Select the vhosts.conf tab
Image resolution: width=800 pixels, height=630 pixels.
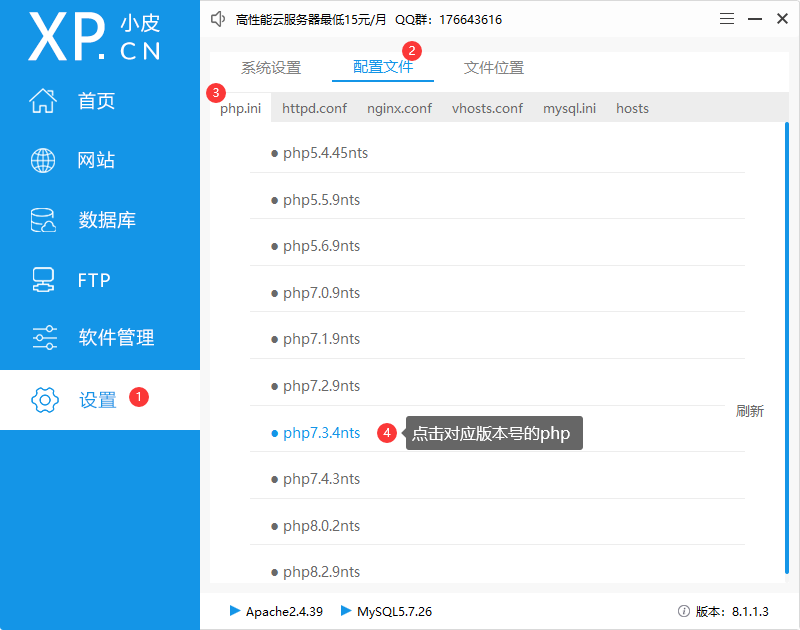487,108
